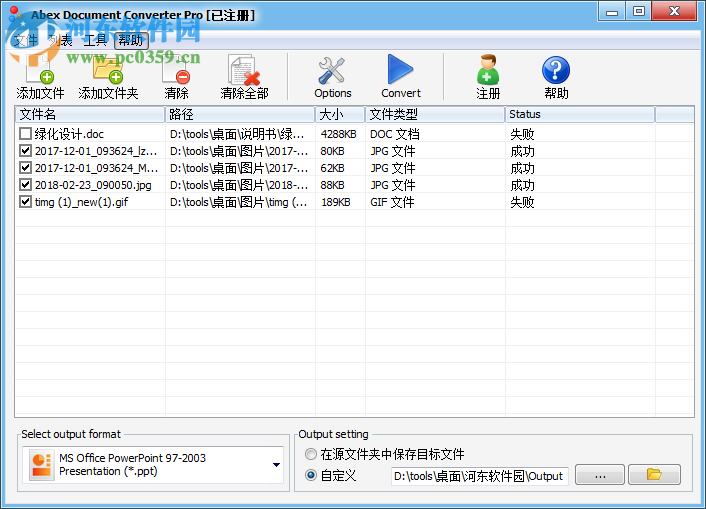Click the 添加文件夹 (add folder) toolbar icon
Screen dimensions: 706x509
(x=108, y=70)
